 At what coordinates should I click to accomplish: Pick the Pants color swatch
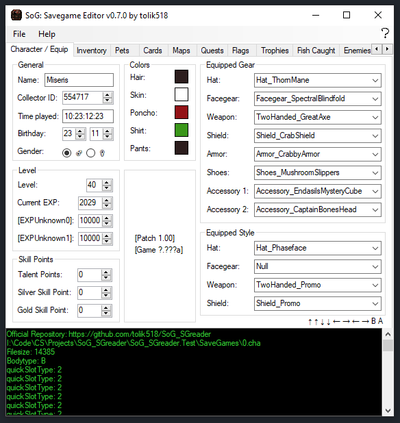click(x=181, y=148)
